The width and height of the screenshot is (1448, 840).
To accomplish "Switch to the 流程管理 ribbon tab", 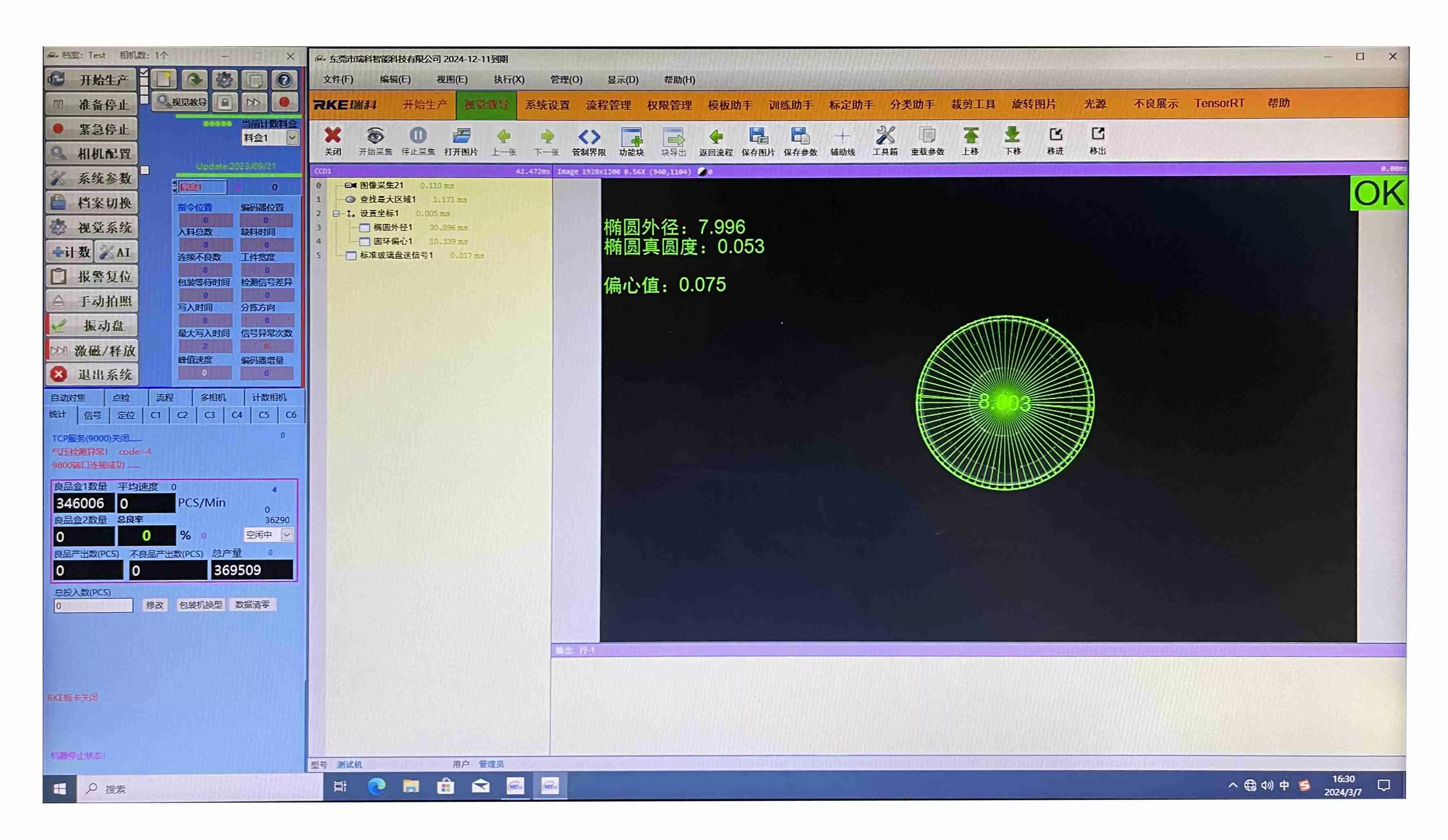I will [608, 105].
